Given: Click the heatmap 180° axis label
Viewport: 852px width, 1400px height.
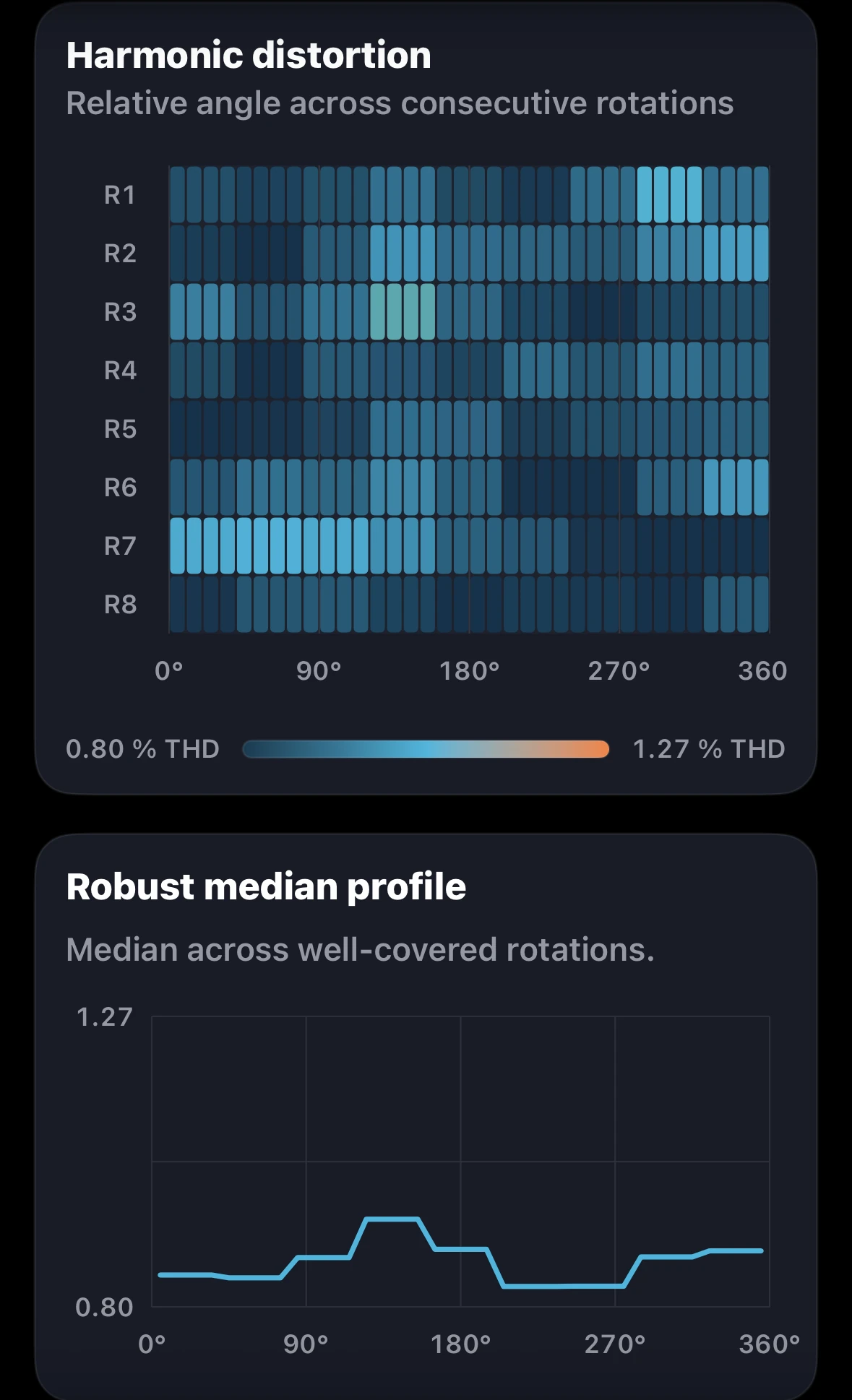Looking at the screenshot, I should (470, 671).
